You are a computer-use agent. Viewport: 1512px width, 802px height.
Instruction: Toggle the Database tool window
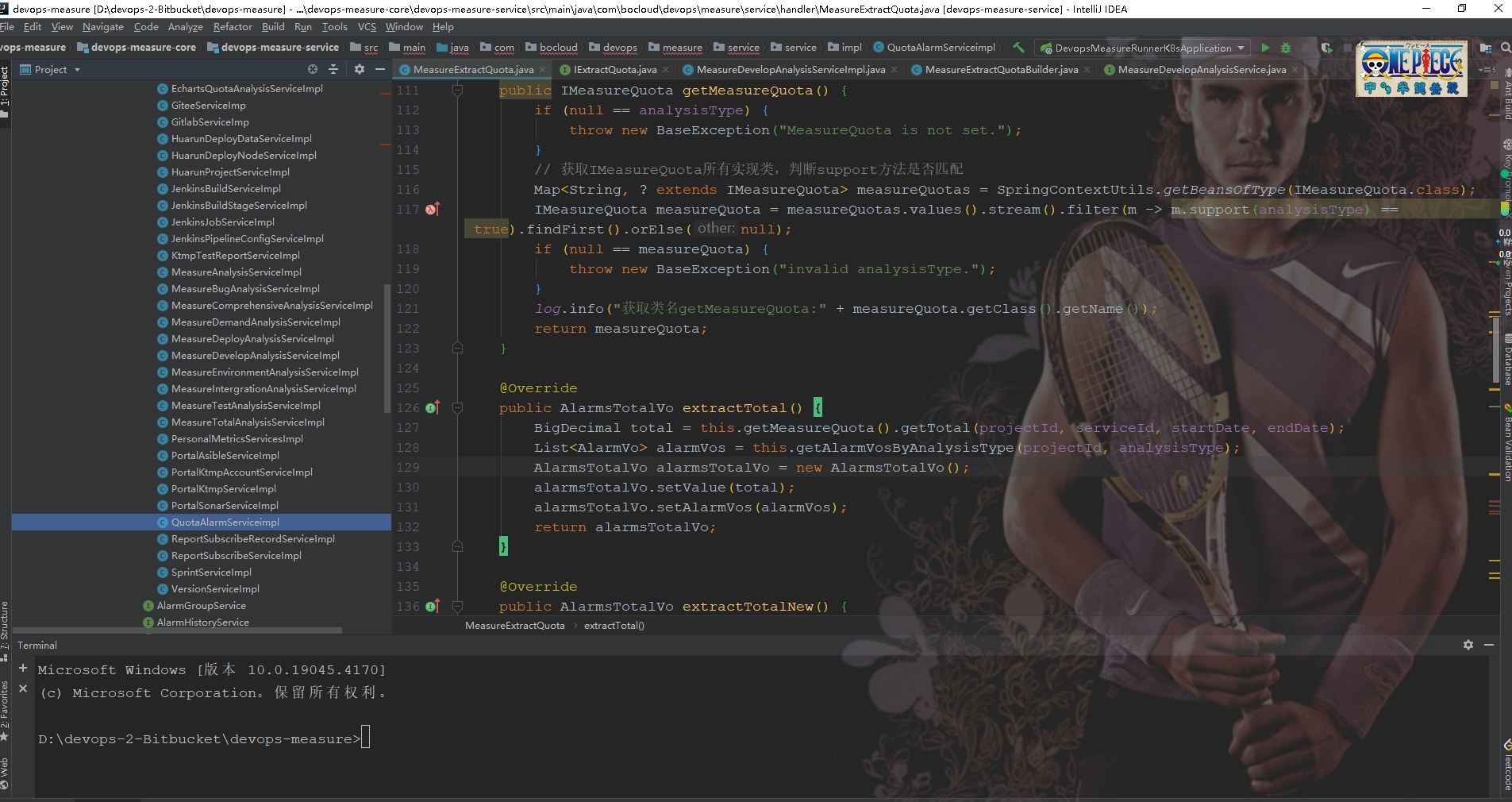pyautogui.click(x=1506, y=359)
